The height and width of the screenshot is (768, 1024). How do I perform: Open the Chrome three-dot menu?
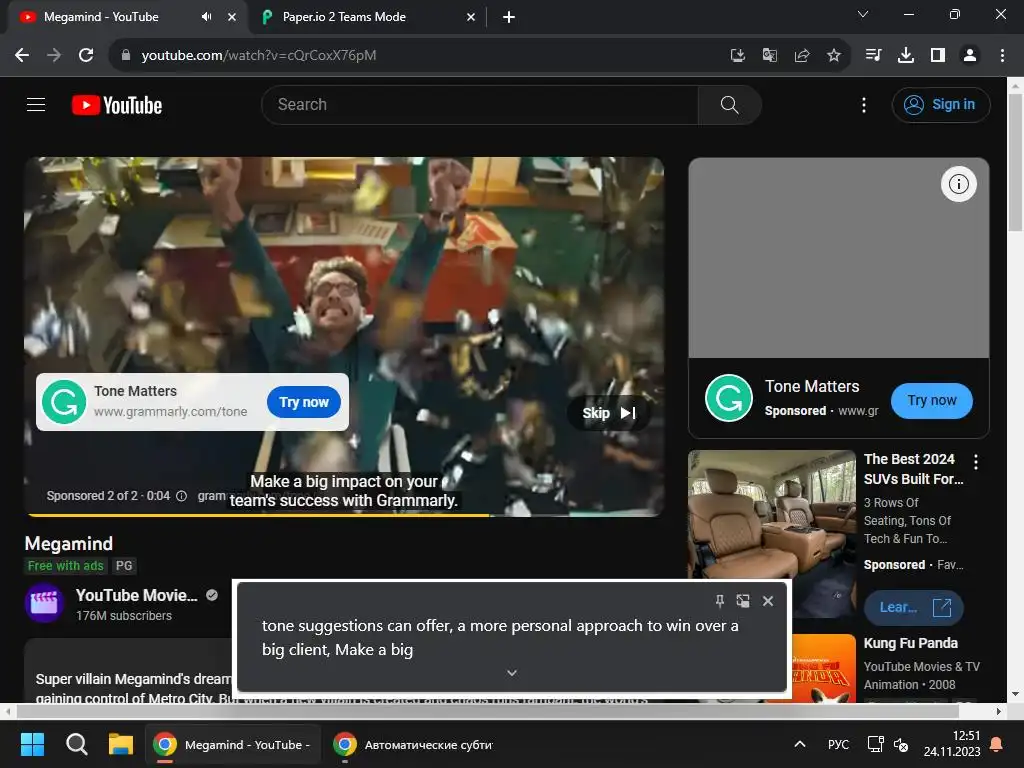point(1002,55)
